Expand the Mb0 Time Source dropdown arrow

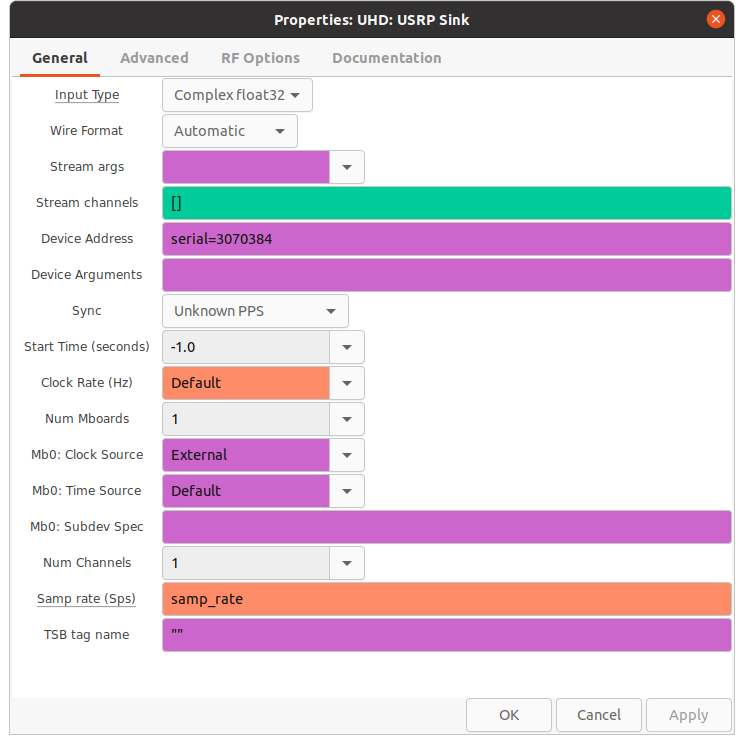pos(347,491)
